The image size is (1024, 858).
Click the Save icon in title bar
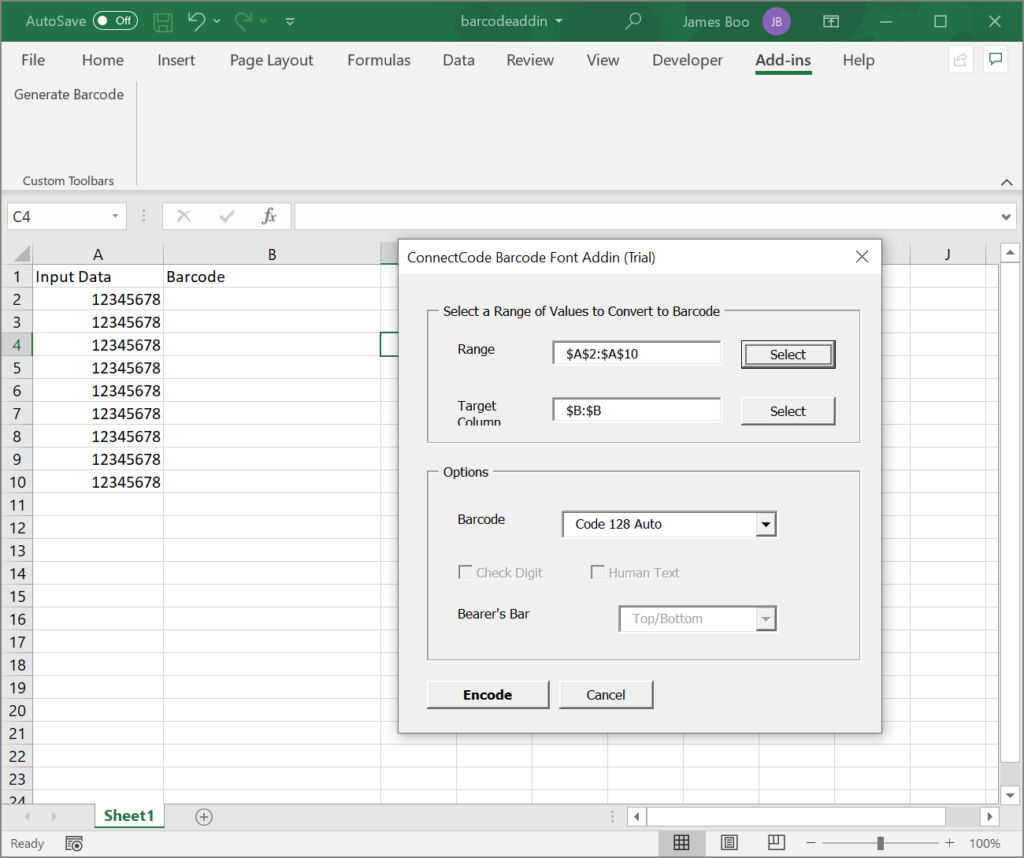point(163,22)
